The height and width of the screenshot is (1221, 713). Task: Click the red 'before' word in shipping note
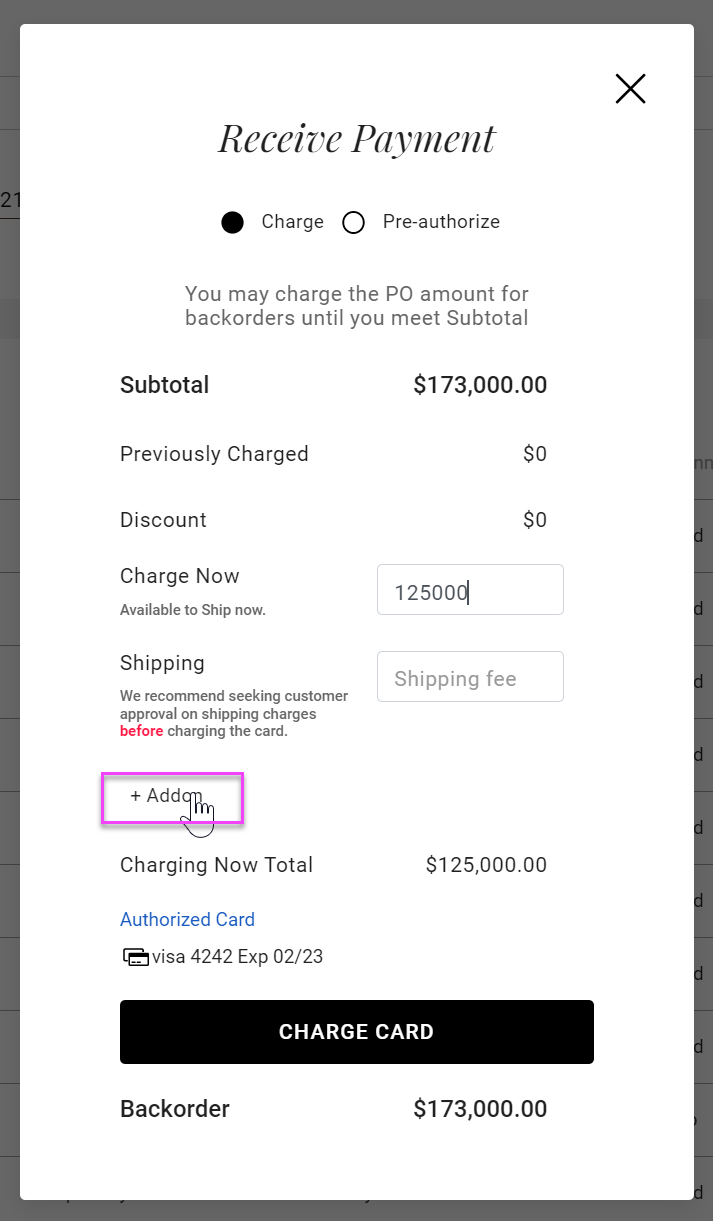coord(141,731)
